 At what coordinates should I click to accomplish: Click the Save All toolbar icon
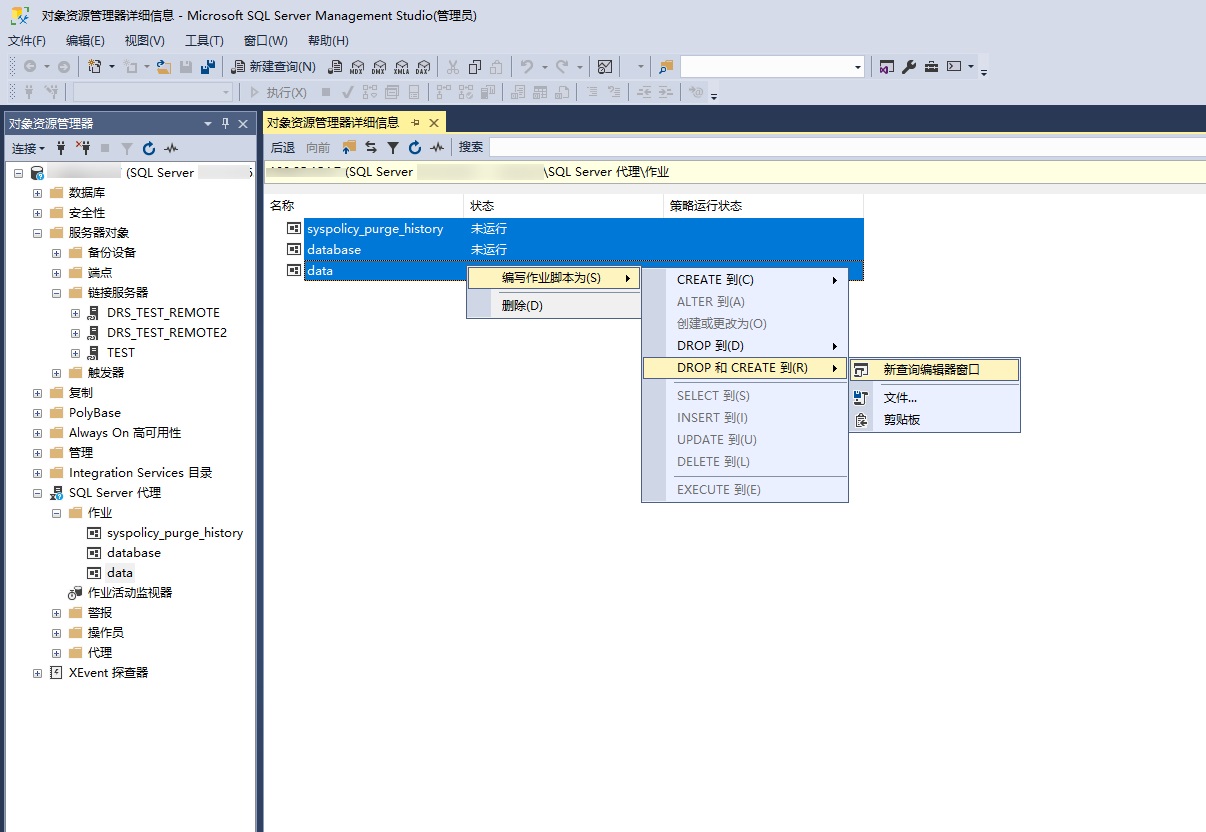pos(208,67)
